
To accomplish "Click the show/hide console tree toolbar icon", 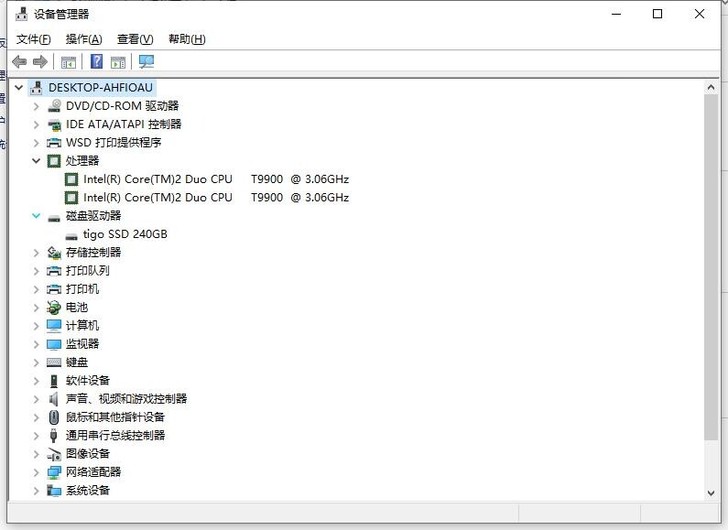I will point(68,62).
